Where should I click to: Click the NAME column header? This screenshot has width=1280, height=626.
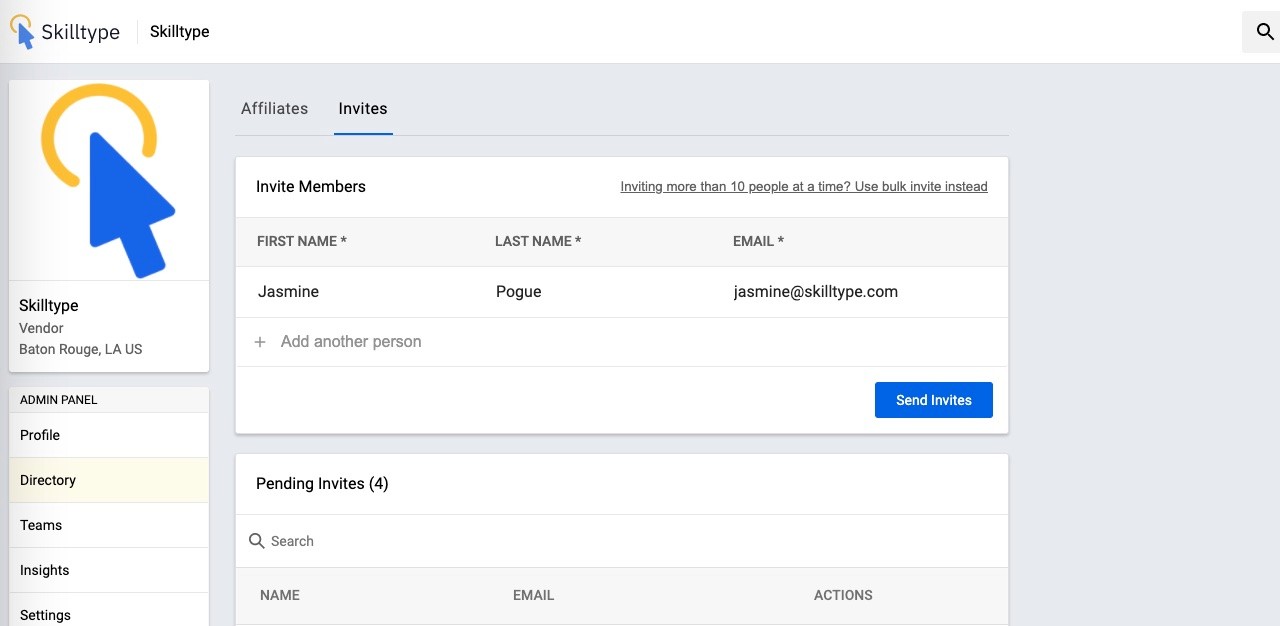(280, 595)
